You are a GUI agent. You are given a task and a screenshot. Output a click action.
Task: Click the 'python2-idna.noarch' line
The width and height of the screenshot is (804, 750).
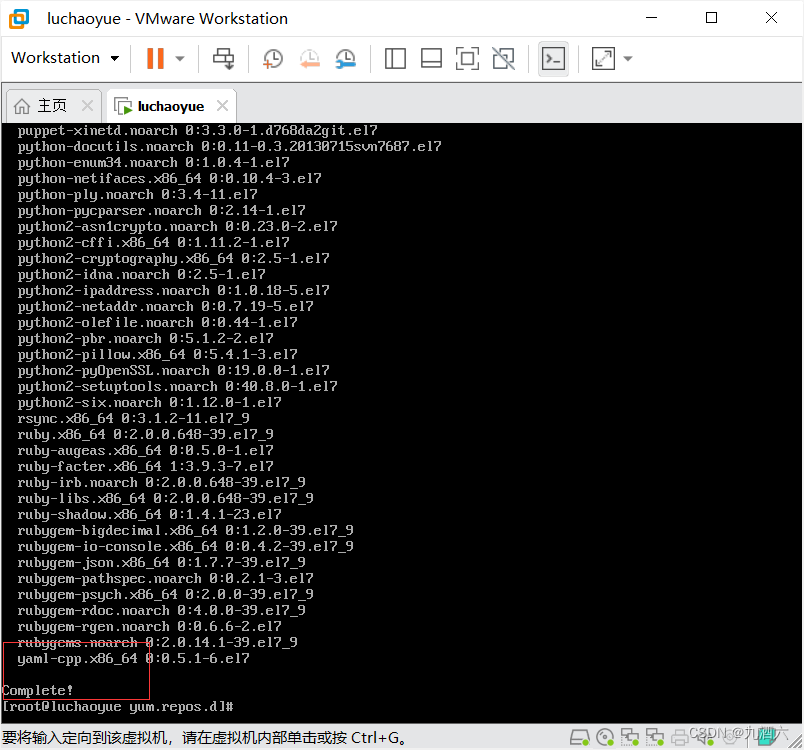coord(142,275)
